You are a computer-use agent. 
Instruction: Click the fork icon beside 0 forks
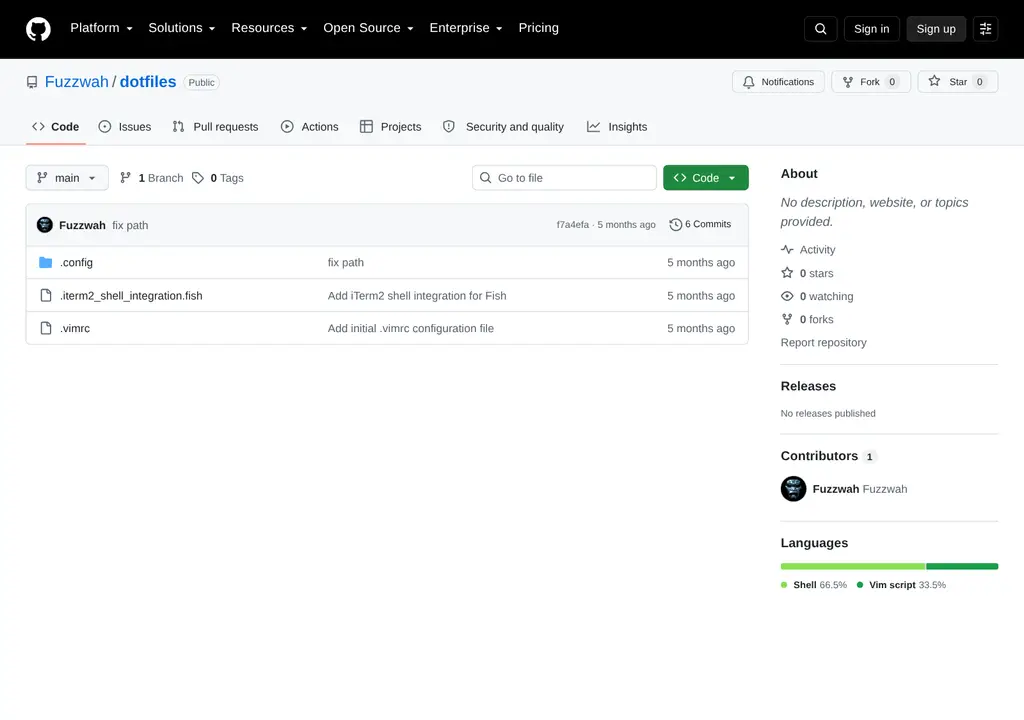coord(787,319)
